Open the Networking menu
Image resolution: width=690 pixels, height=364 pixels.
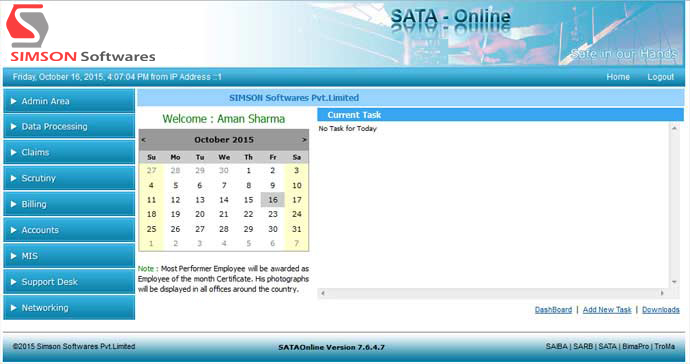pos(69,308)
